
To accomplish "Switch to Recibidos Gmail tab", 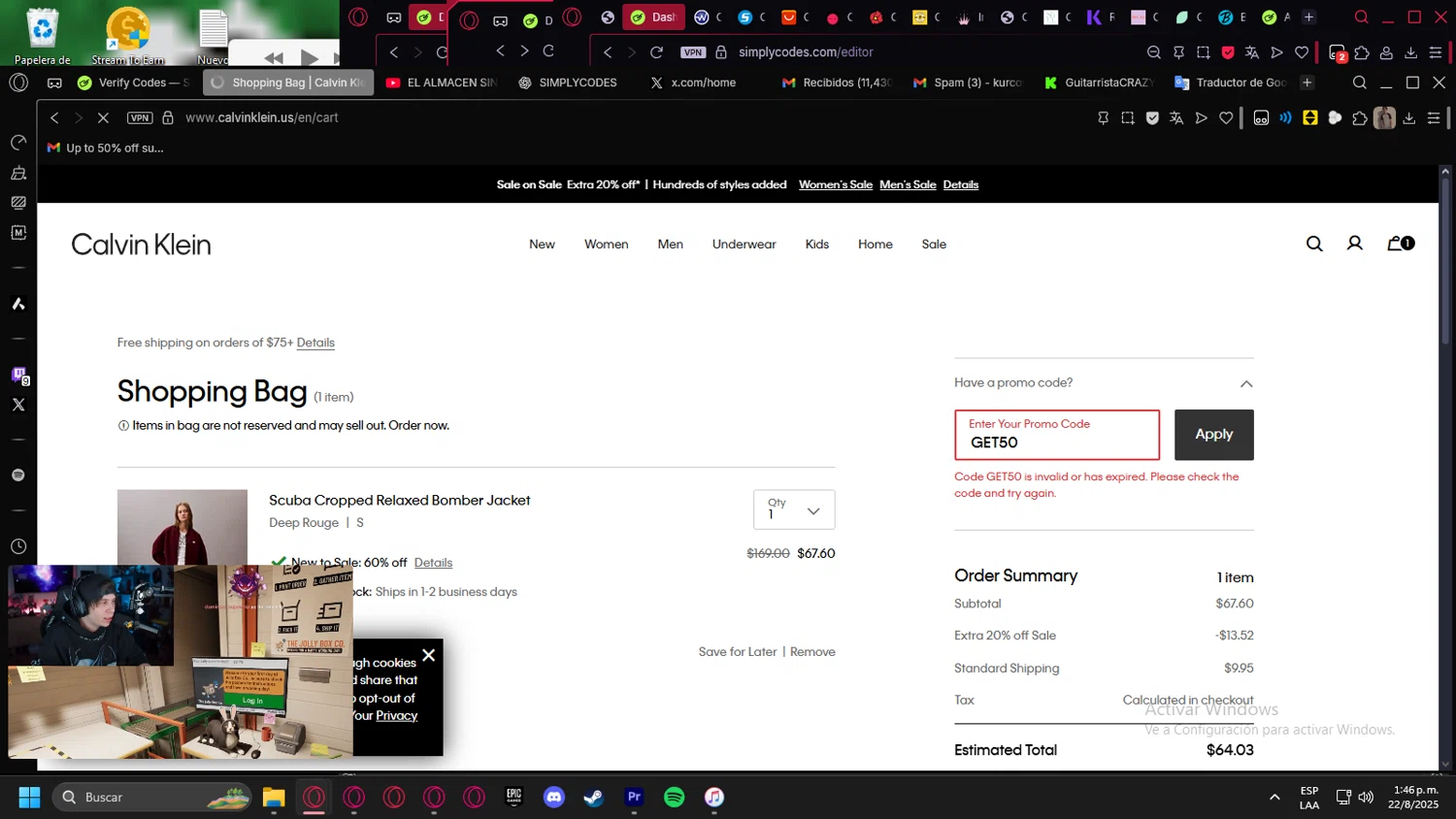I will pyautogui.click(x=837, y=82).
